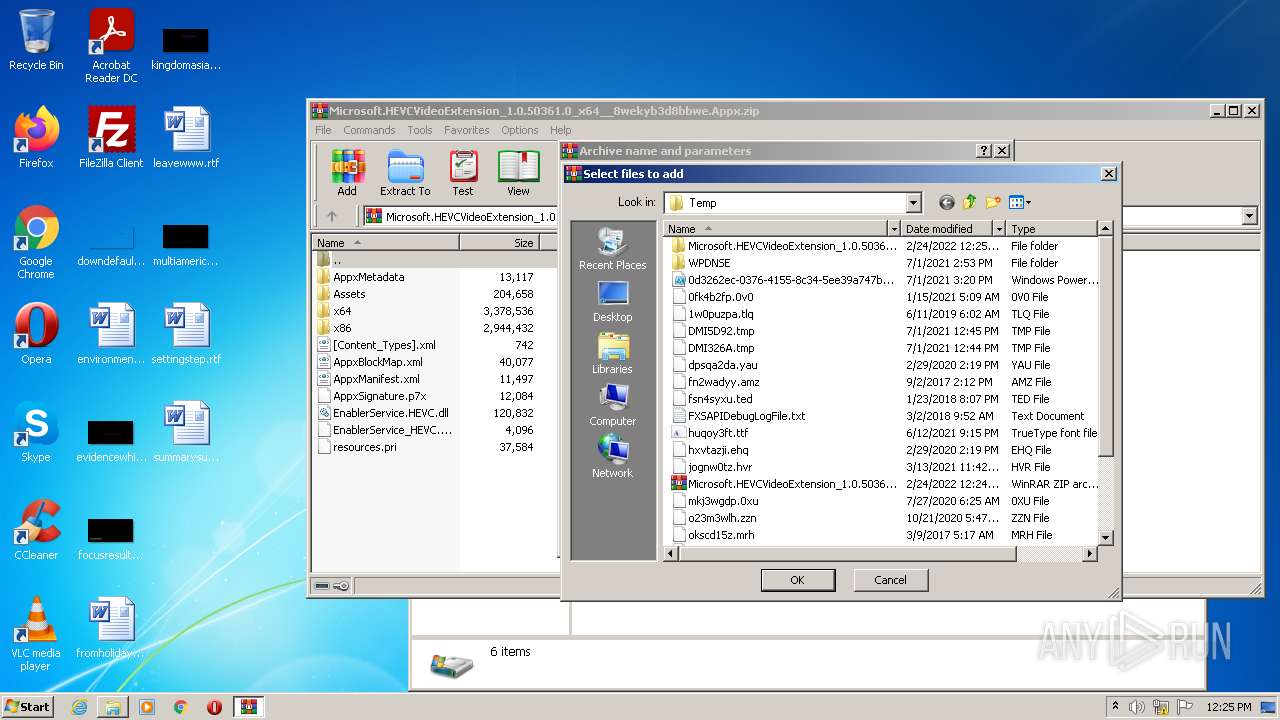Click the Skype desktop icon

36,432
